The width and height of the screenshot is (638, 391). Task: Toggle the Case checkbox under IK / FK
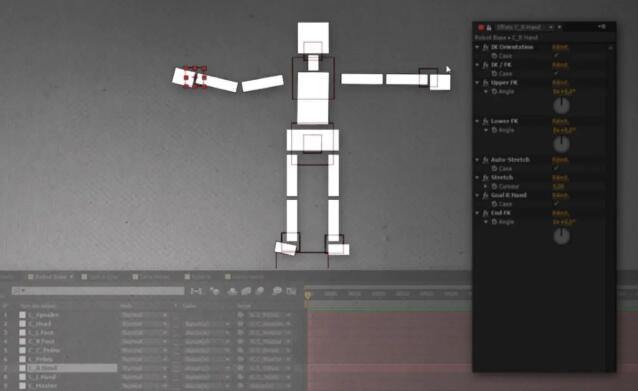tap(556, 74)
